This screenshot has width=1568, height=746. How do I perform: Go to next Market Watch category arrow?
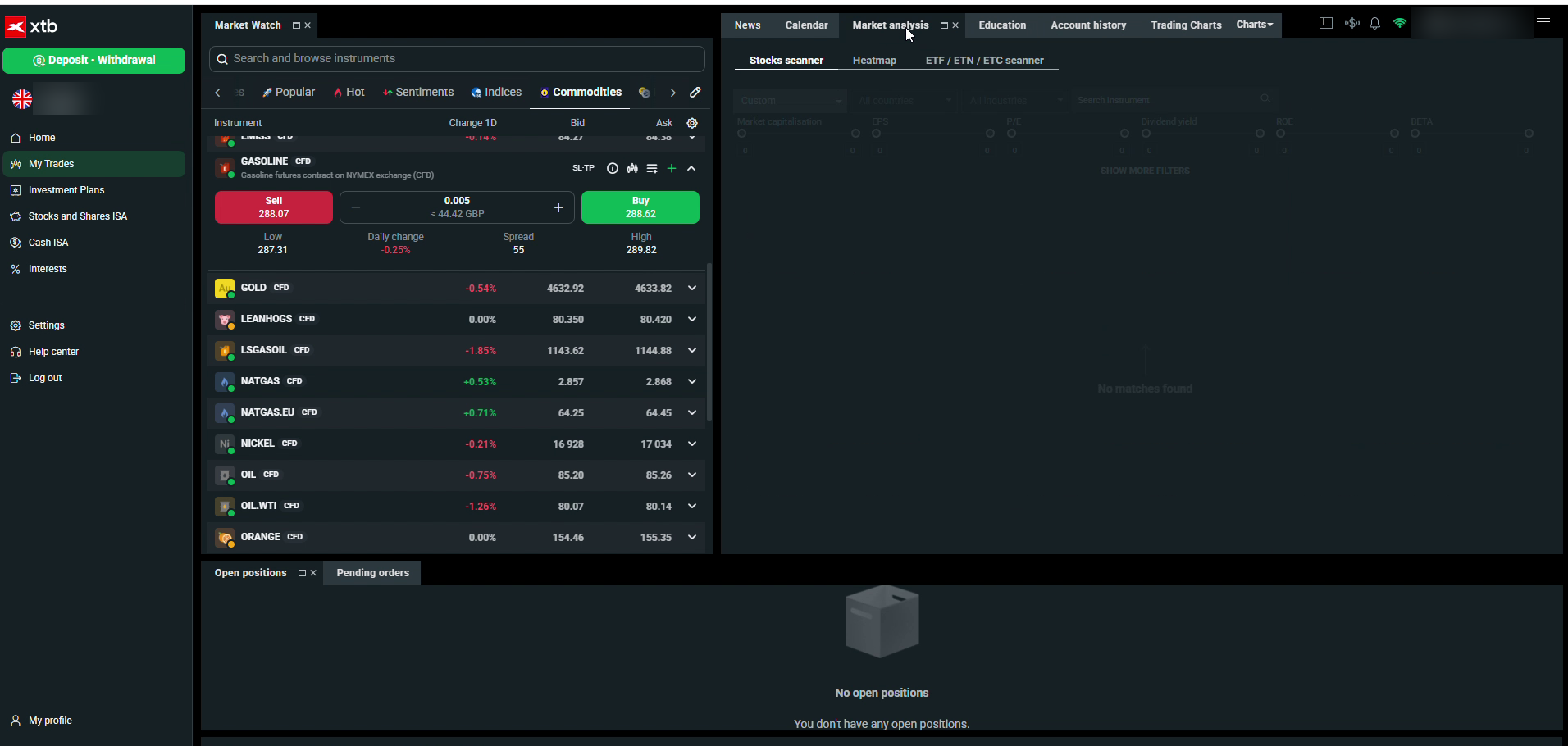click(672, 93)
